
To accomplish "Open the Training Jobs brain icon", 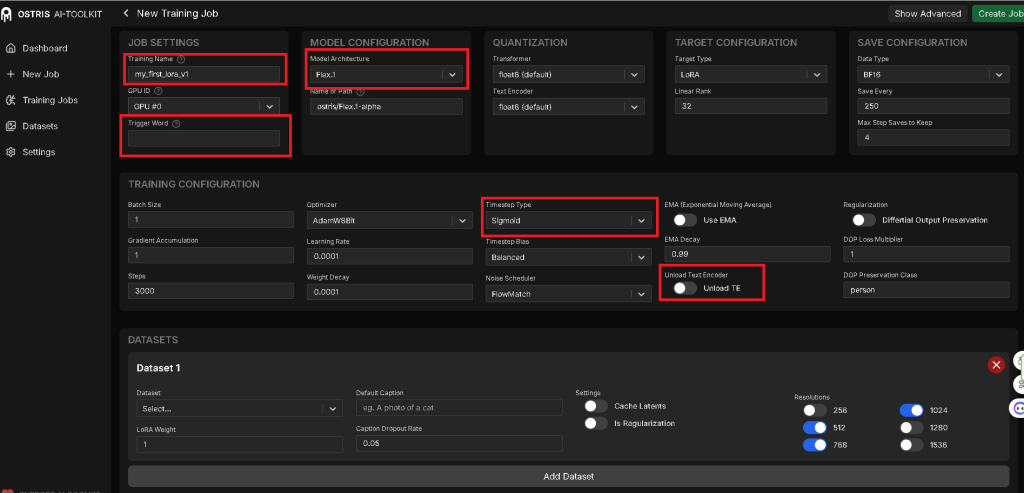I will pos(10,100).
